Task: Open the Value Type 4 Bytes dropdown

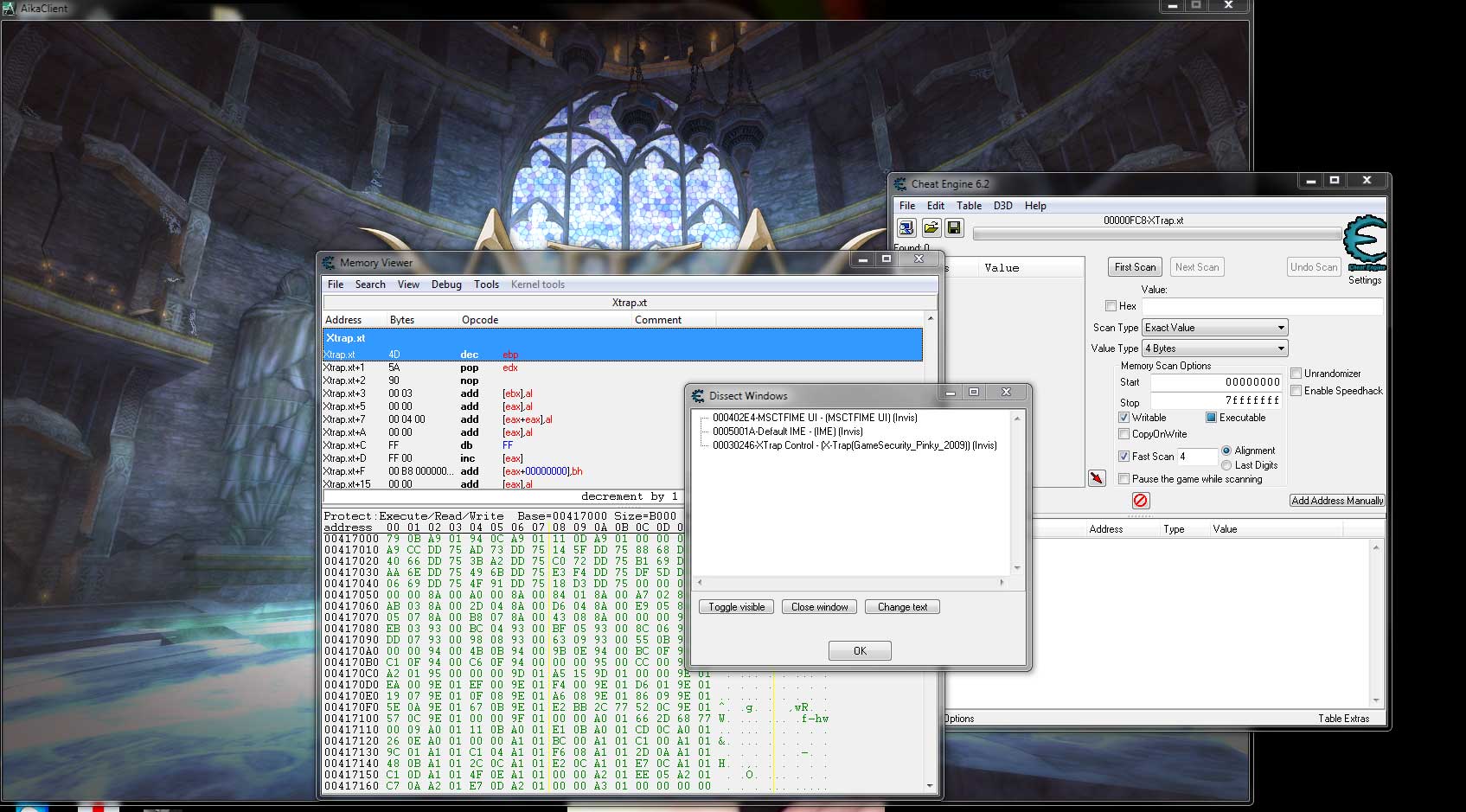Action: 1215,348
